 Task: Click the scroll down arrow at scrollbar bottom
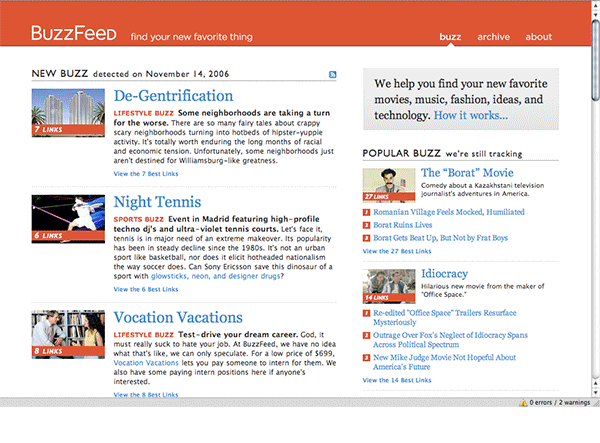(595, 393)
